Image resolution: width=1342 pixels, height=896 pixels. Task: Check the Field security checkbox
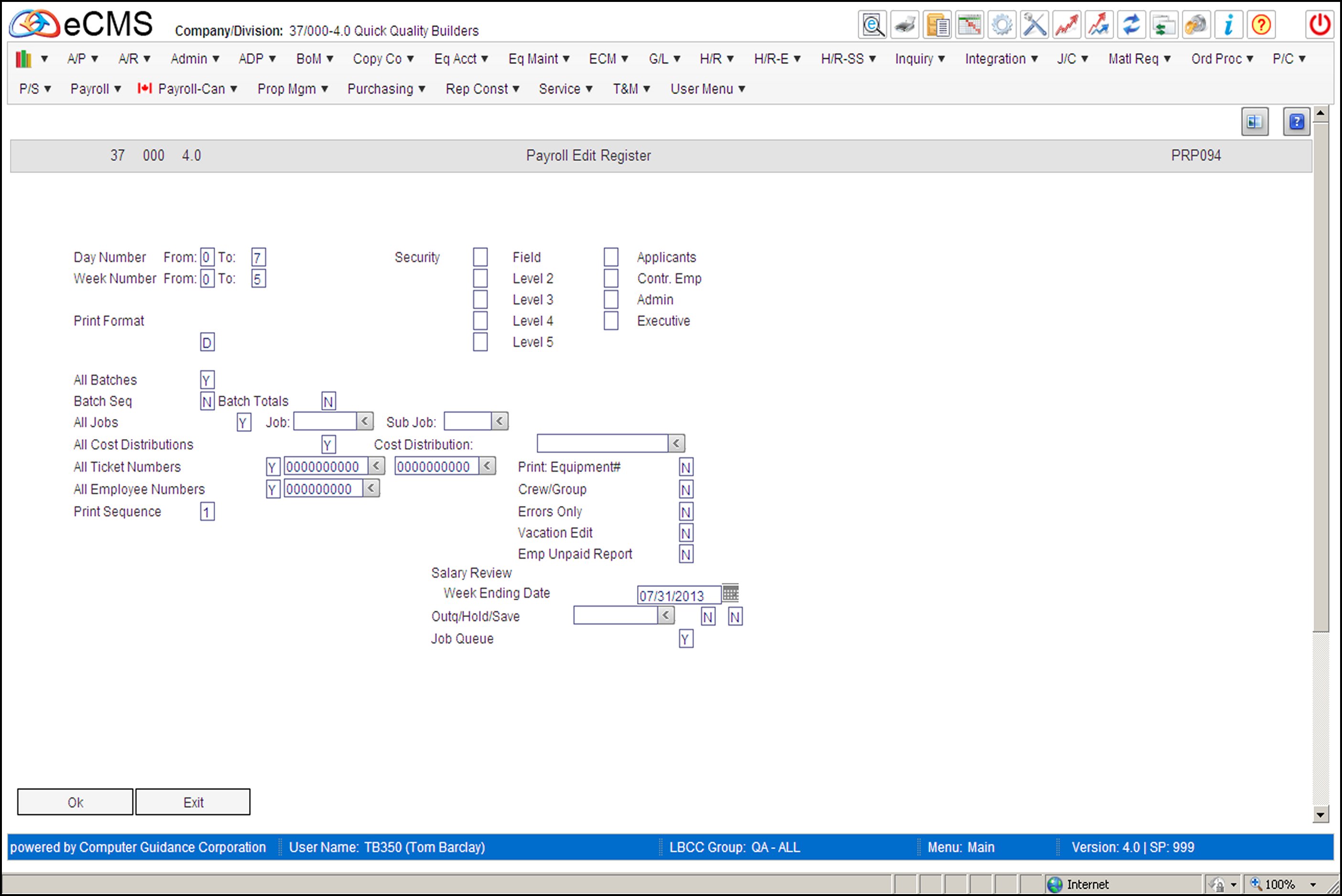480,257
